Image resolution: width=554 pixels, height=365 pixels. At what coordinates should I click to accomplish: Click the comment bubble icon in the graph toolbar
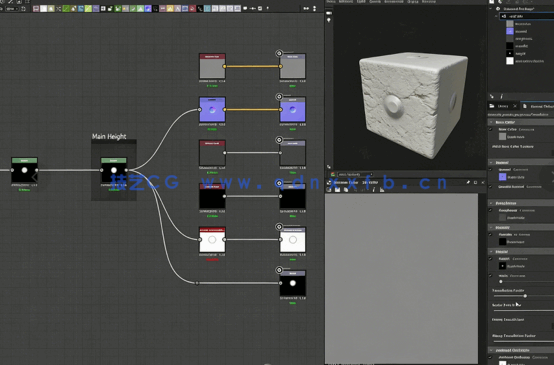coord(245,8)
